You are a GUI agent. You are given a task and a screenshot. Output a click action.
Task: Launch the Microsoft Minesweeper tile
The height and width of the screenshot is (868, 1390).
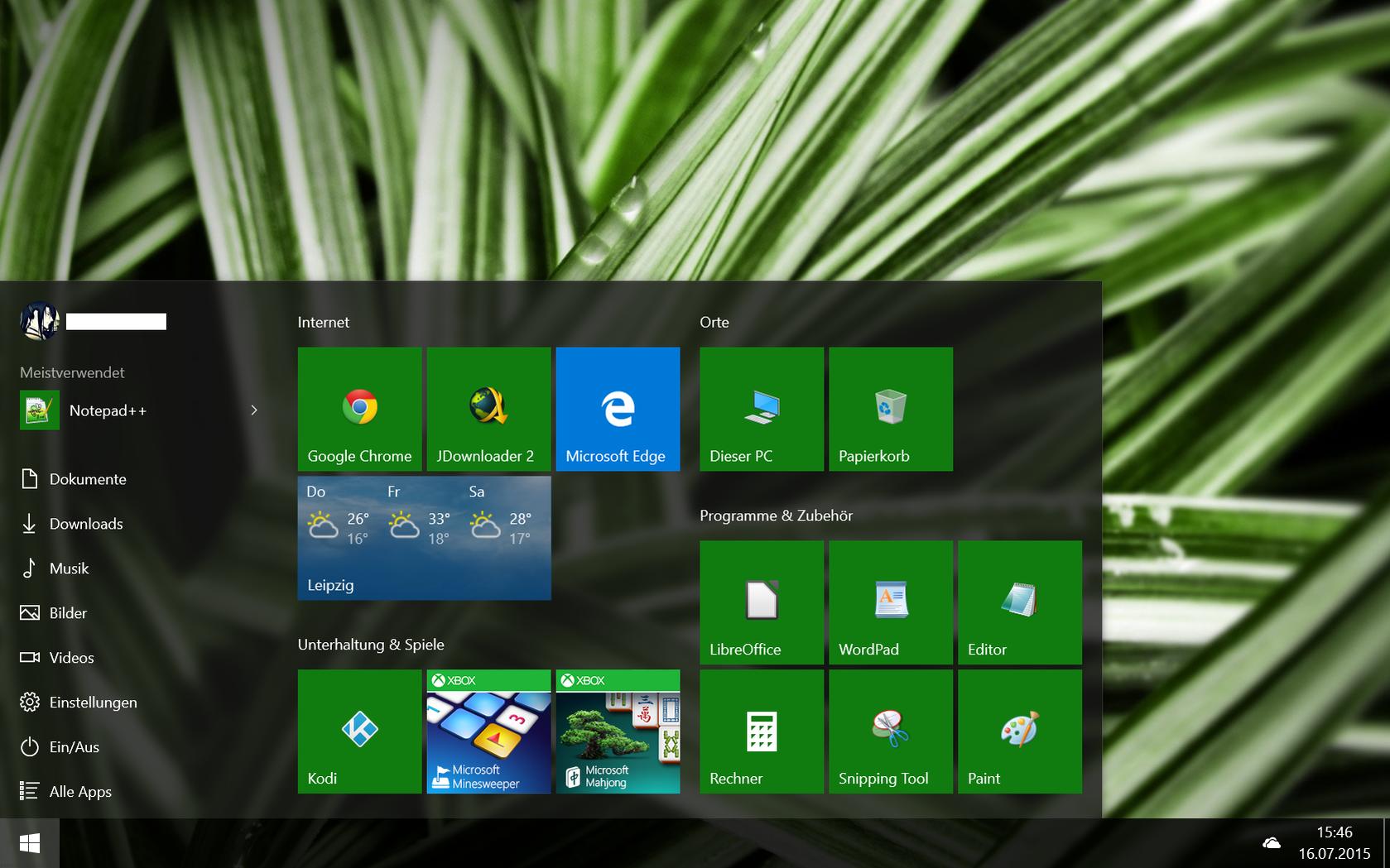coord(488,731)
